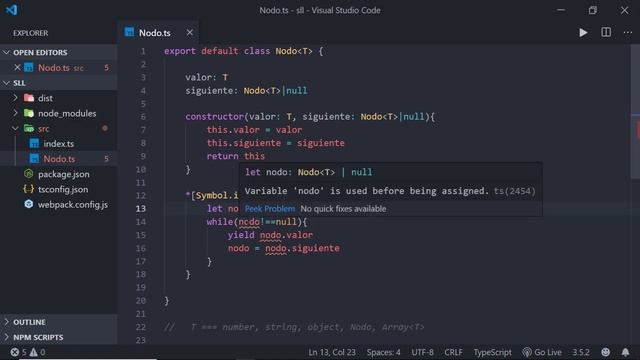The height and width of the screenshot is (360, 640).
Task: Click TypeScript file icon on Nodo.ts tab
Action: [x=129, y=32]
